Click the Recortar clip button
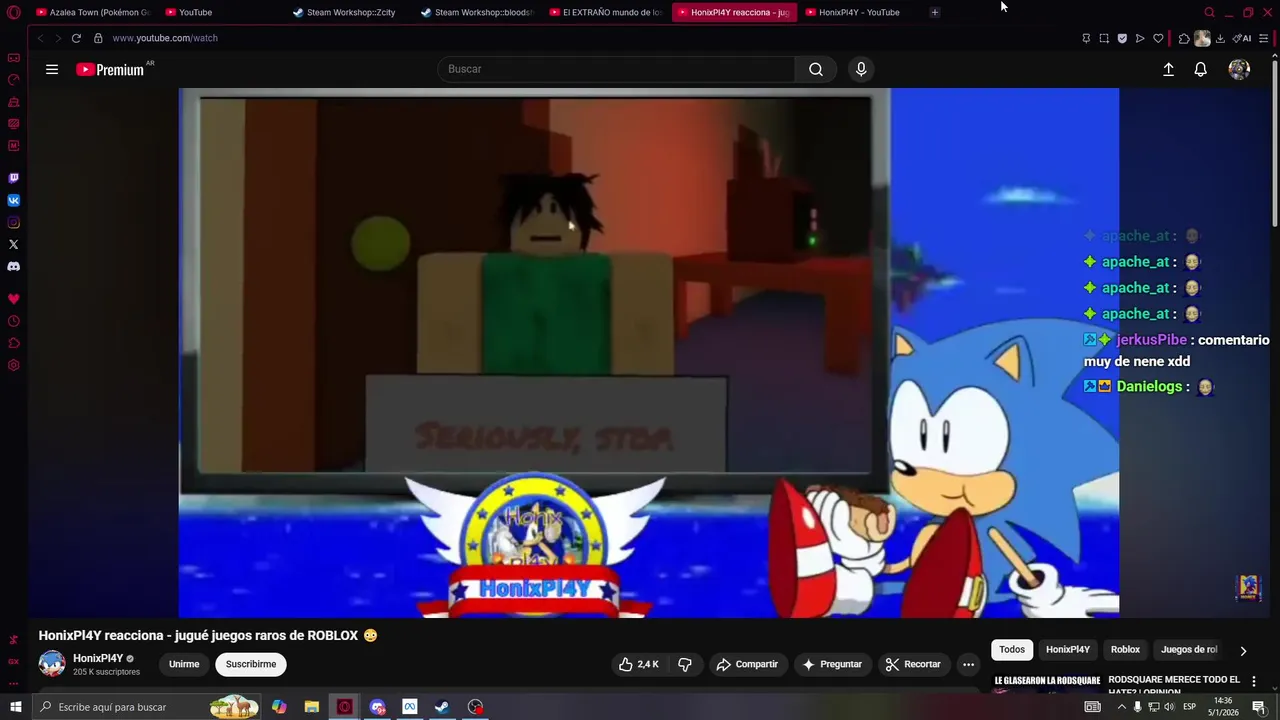The image size is (1280, 720). [x=913, y=664]
